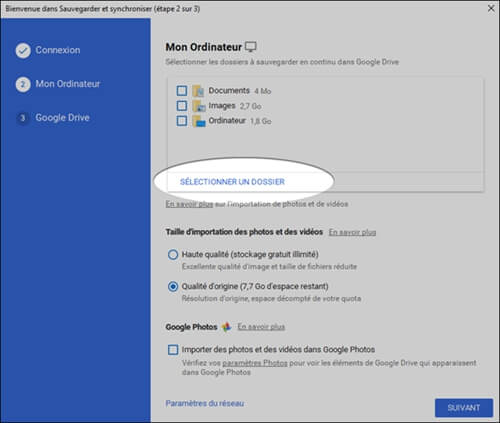Check the Images folder checkbox
The width and height of the screenshot is (500, 423).
click(182, 106)
